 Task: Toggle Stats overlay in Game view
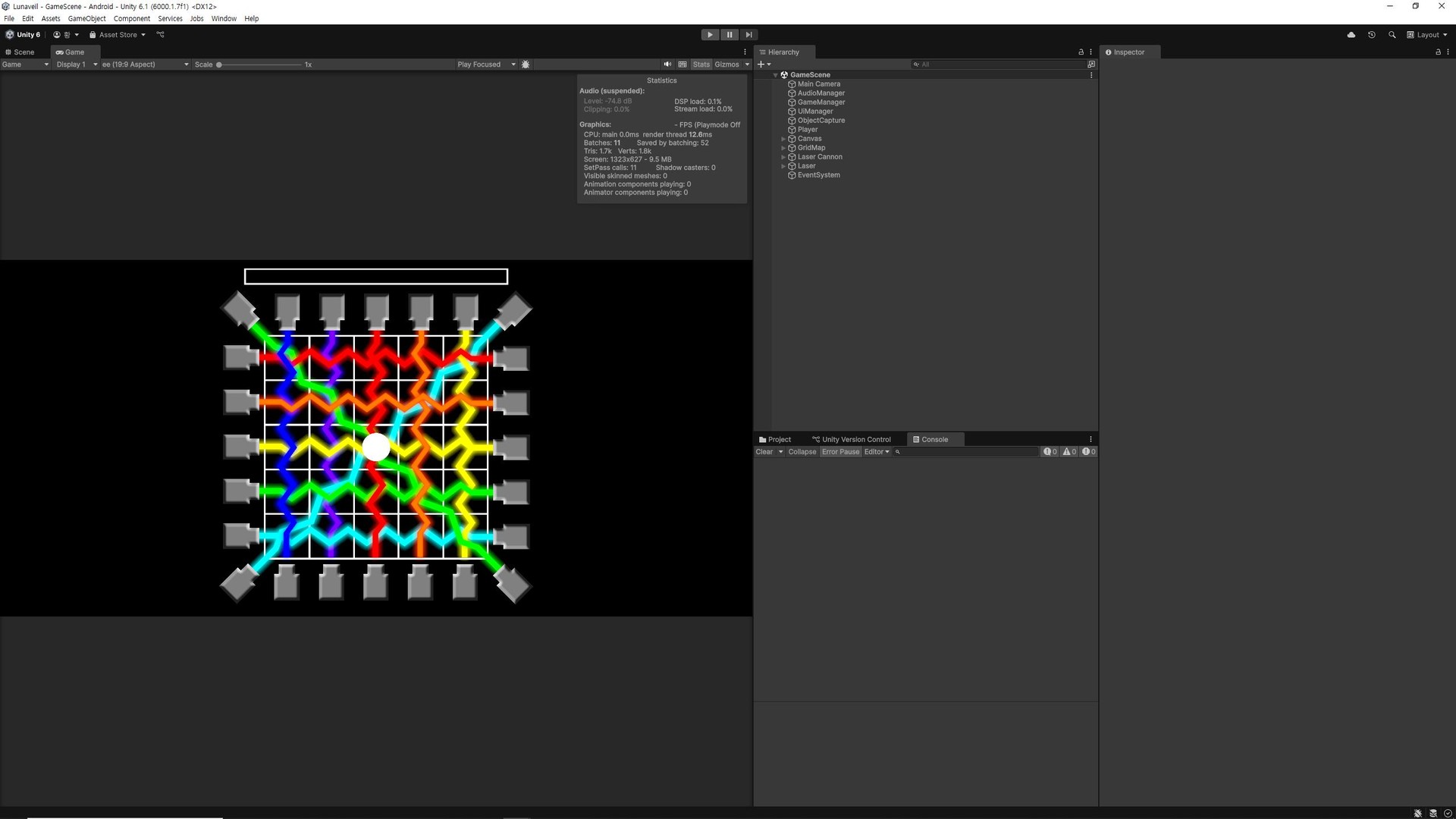(x=701, y=64)
